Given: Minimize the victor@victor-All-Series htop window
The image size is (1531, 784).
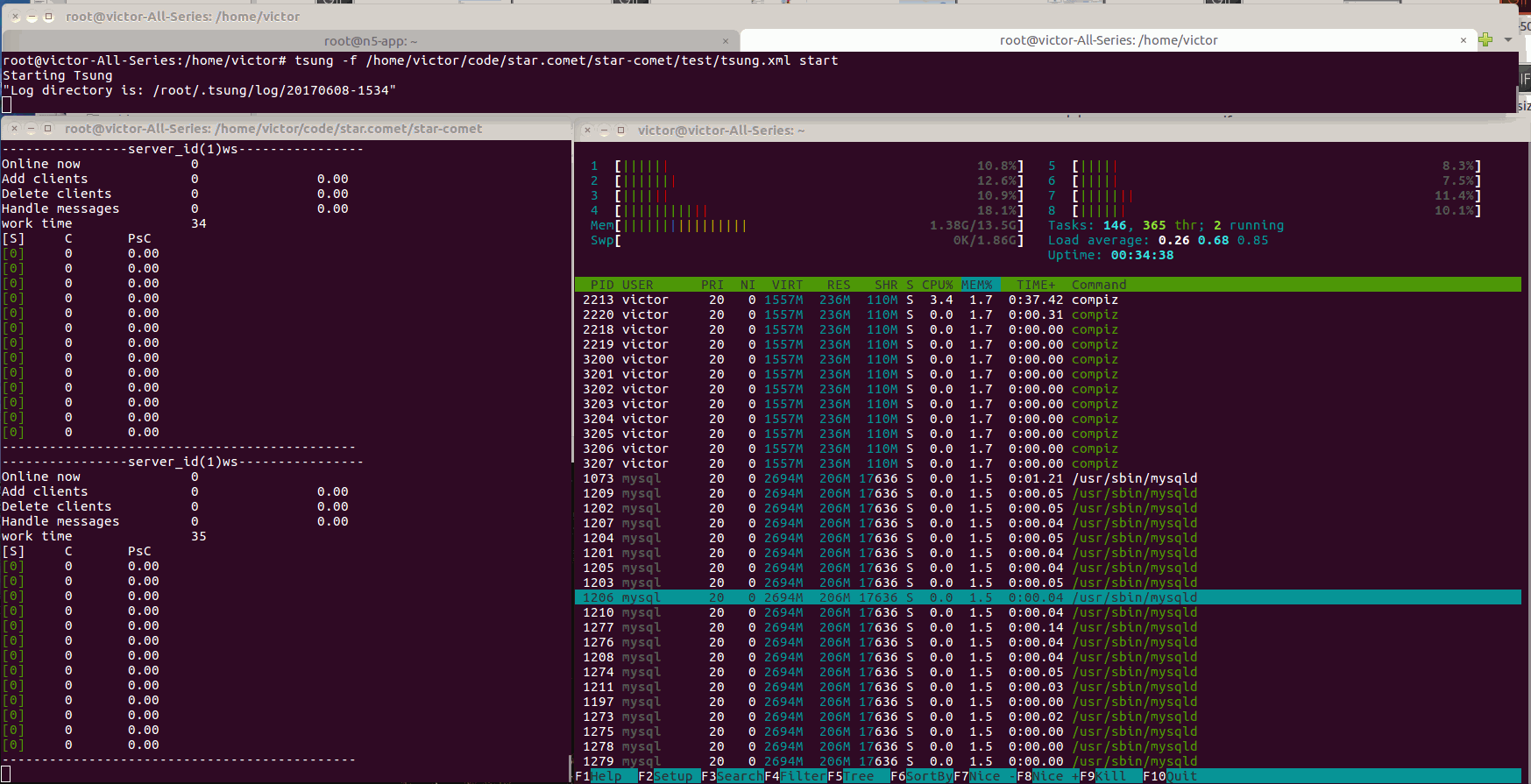Looking at the screenshot, I should [x=604, y=131].
